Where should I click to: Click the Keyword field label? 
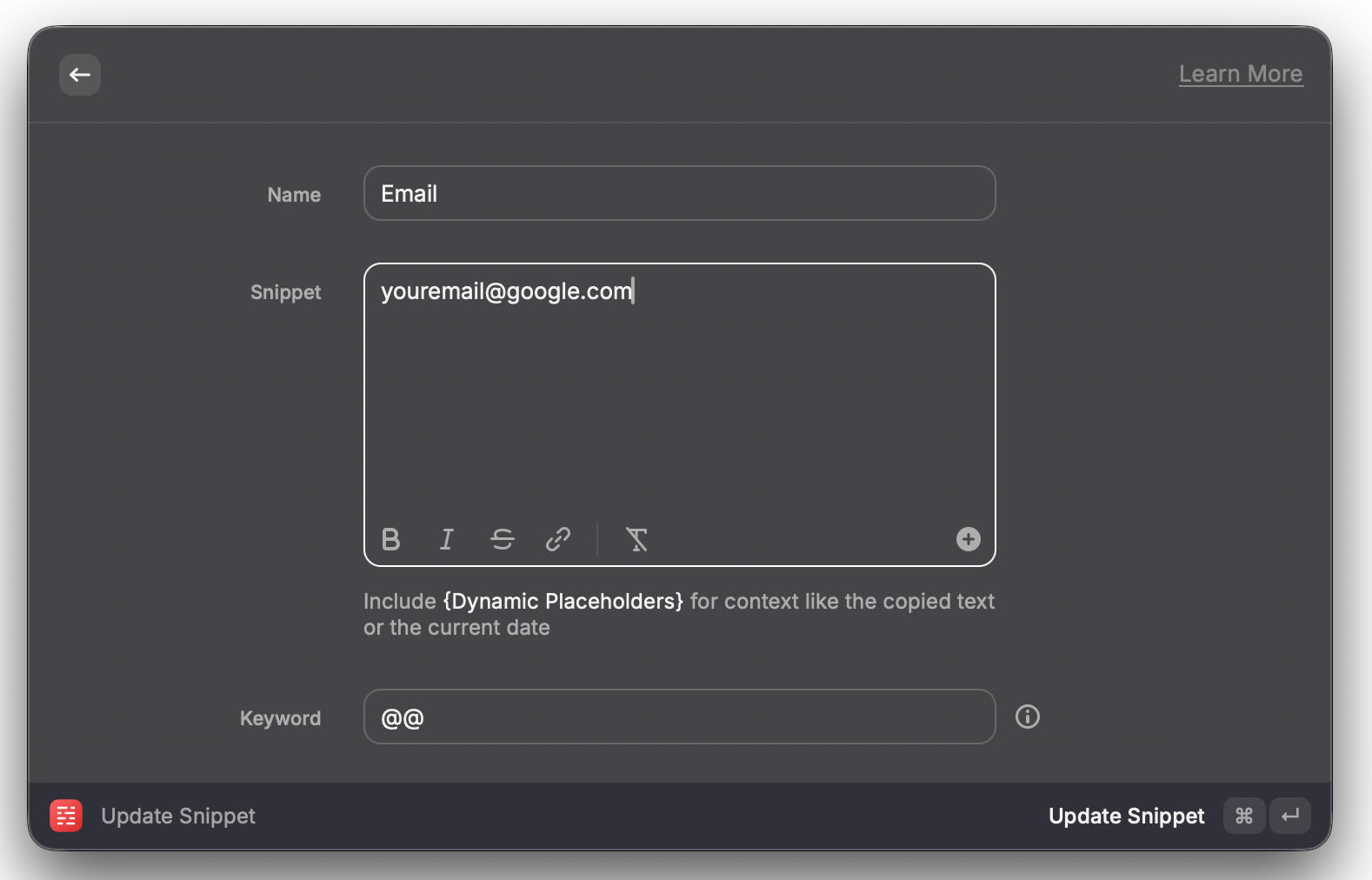pos(280,719)
